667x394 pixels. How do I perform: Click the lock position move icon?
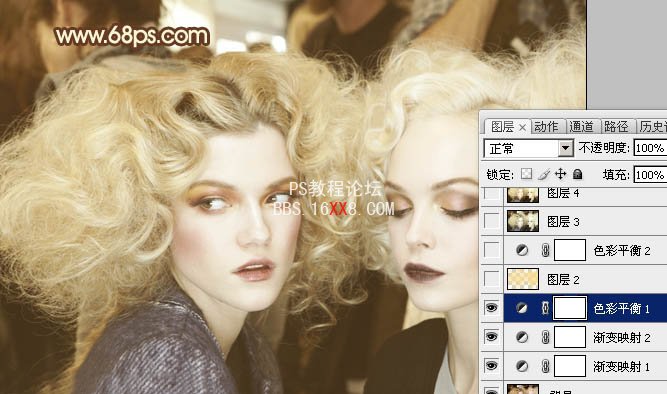point(561,174)
